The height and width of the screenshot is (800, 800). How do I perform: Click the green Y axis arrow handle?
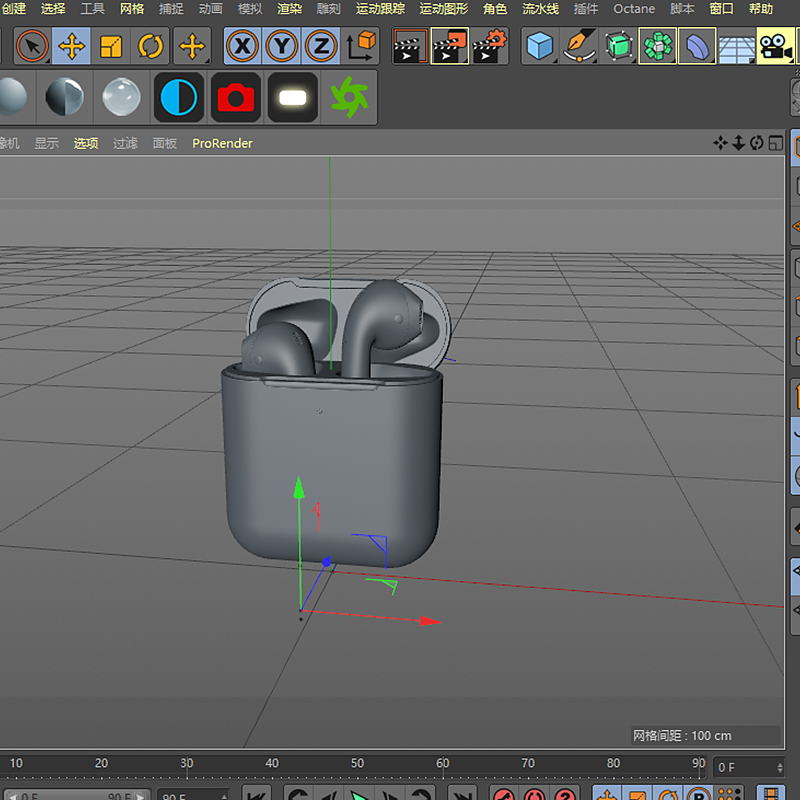coord(299,488)
